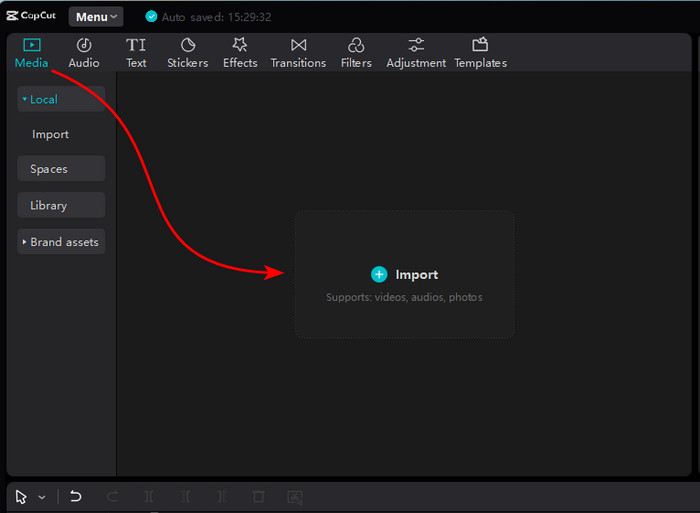Open the Filters panel icon

coord(356,45)
